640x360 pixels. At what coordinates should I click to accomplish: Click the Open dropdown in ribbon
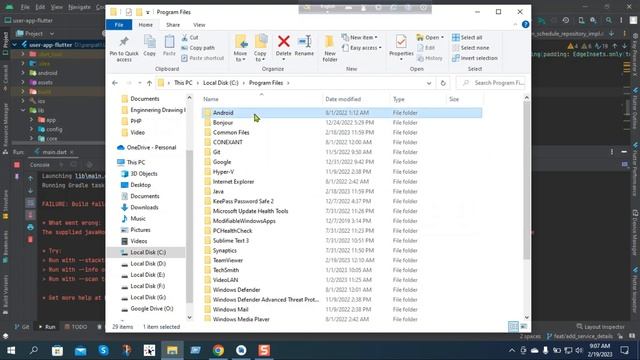[x=430, y=38]
